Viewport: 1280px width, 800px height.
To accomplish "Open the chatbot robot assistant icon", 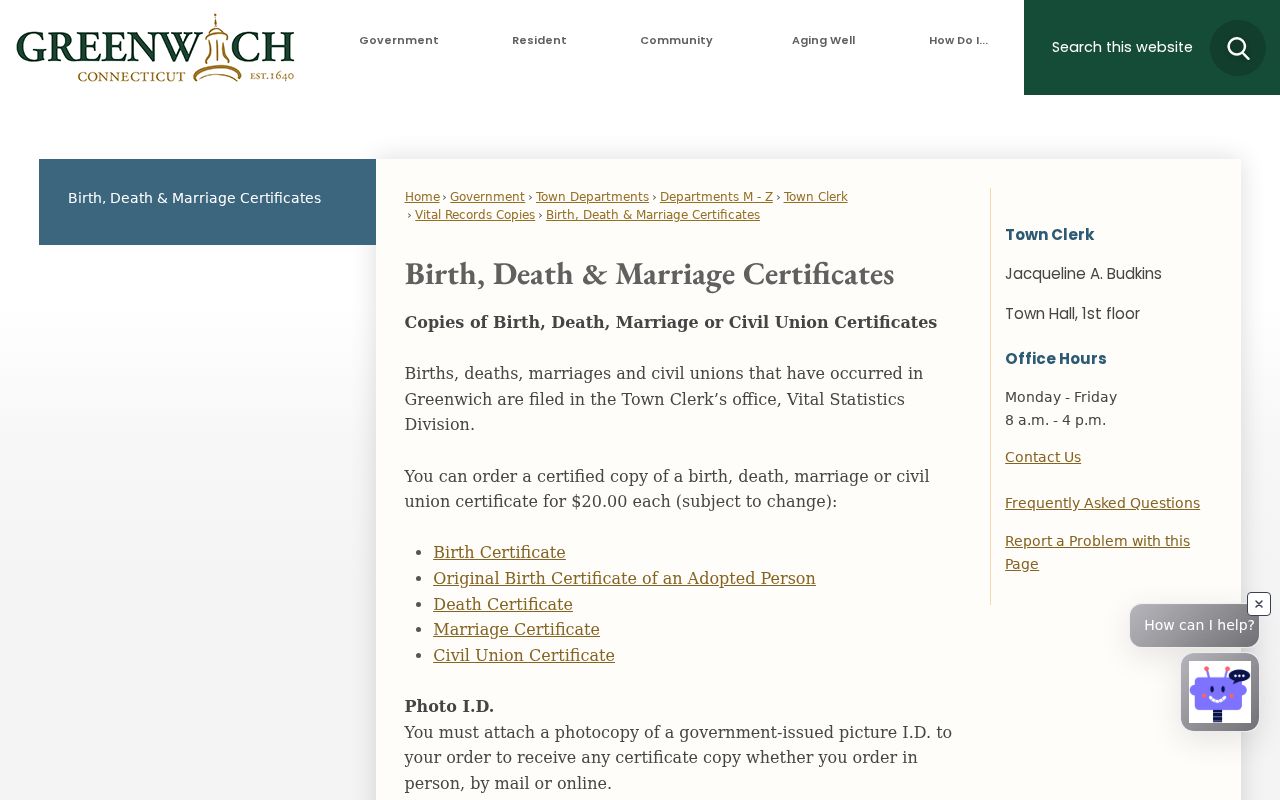I will coord(1220,692).
